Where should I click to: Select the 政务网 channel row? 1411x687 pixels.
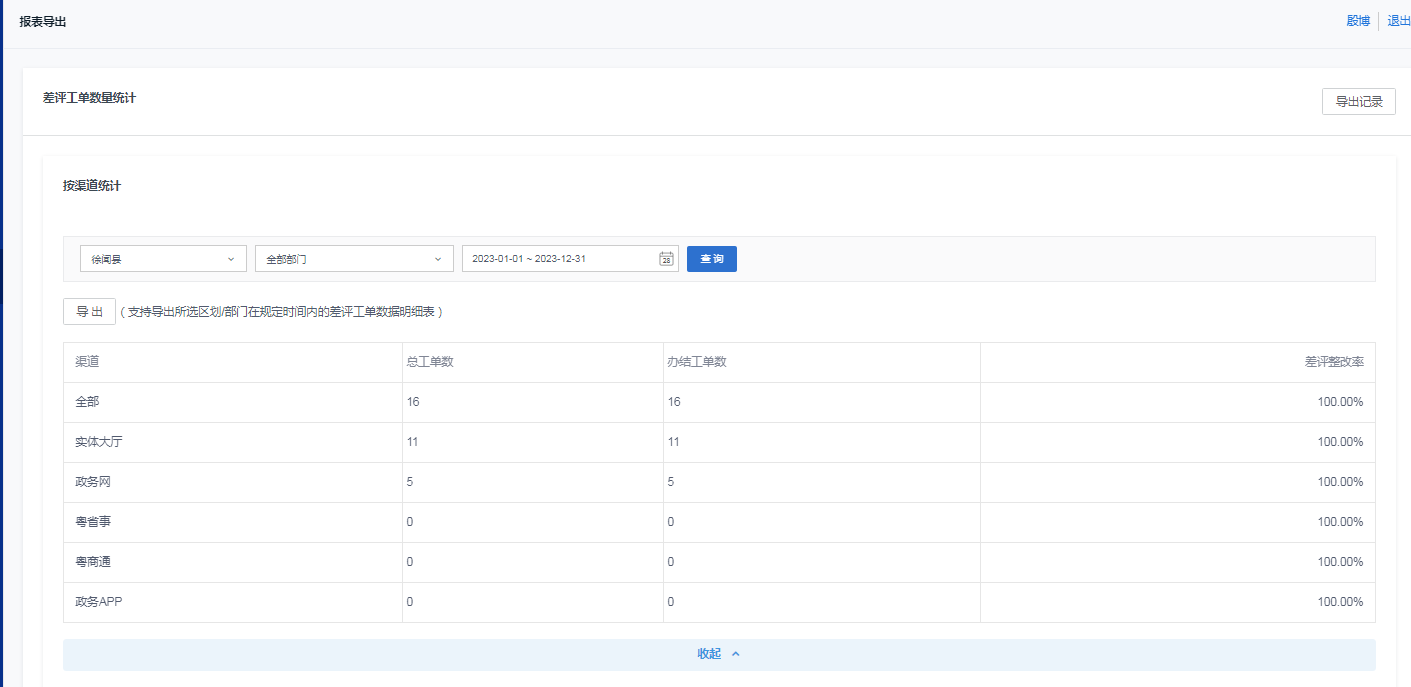[93, 482]
